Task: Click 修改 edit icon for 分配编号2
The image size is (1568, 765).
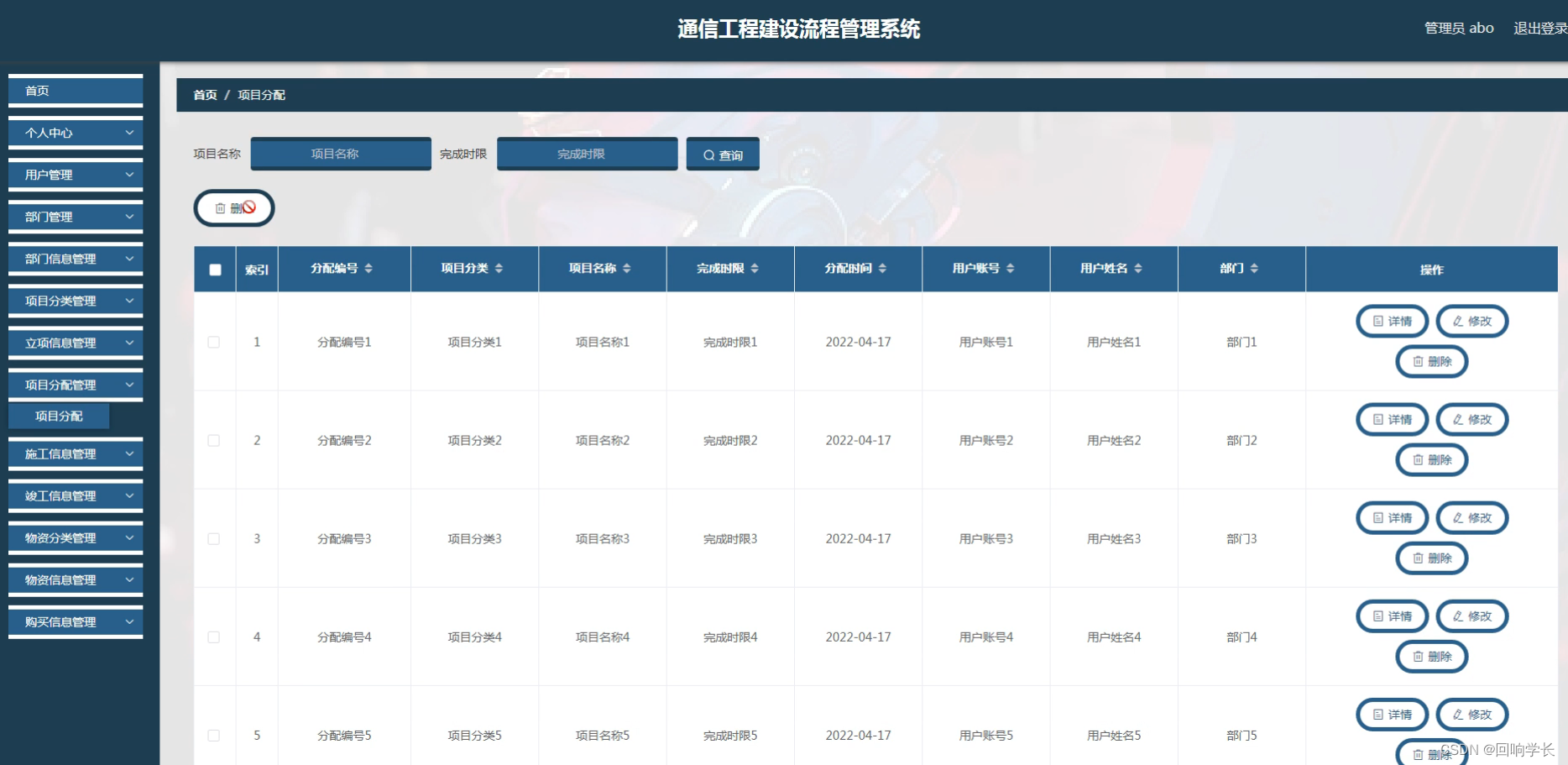Action: coord(1471,419)
